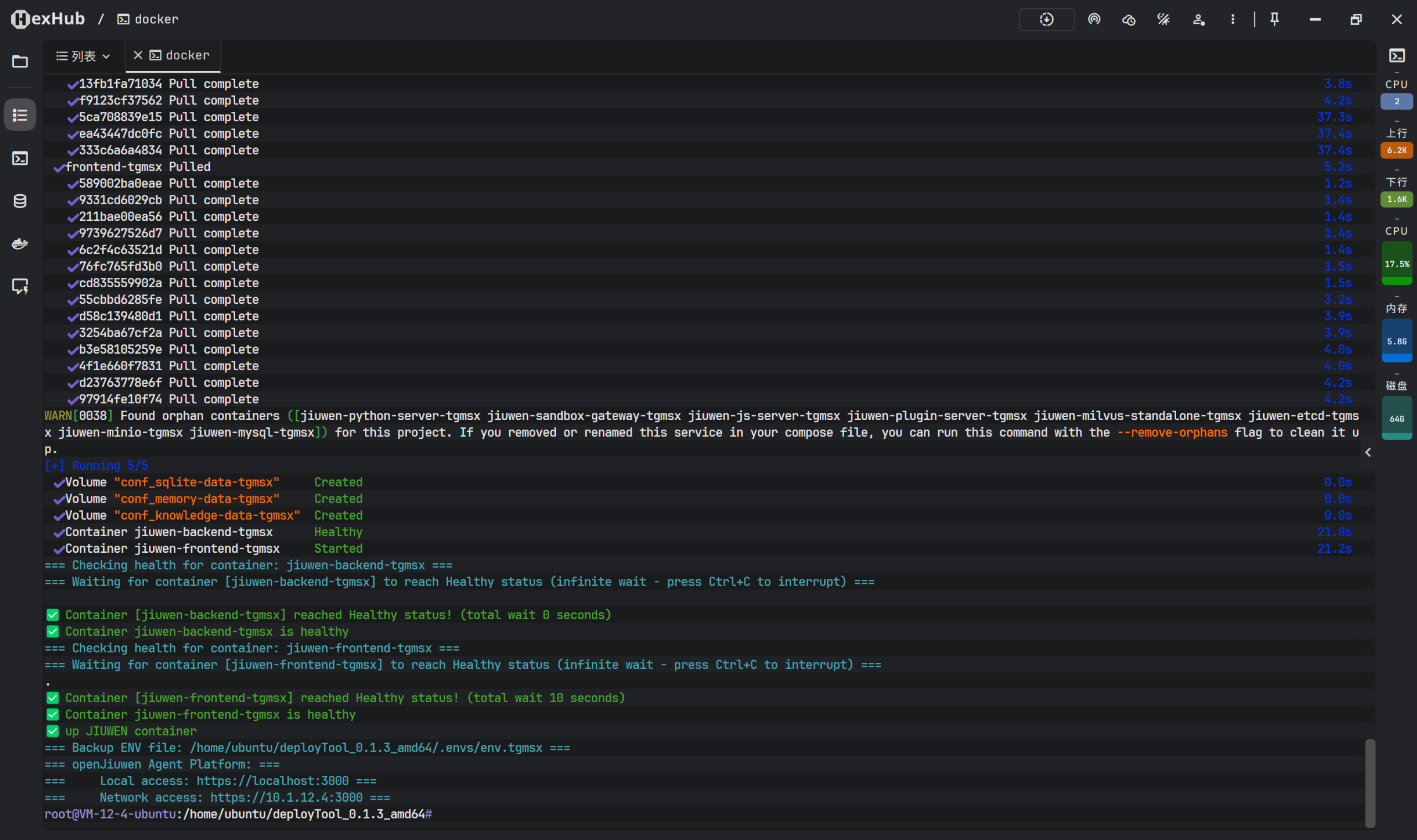Screen dimensions: 1417x840
Task: Click the user account status icon
Action: point(1198,19)
